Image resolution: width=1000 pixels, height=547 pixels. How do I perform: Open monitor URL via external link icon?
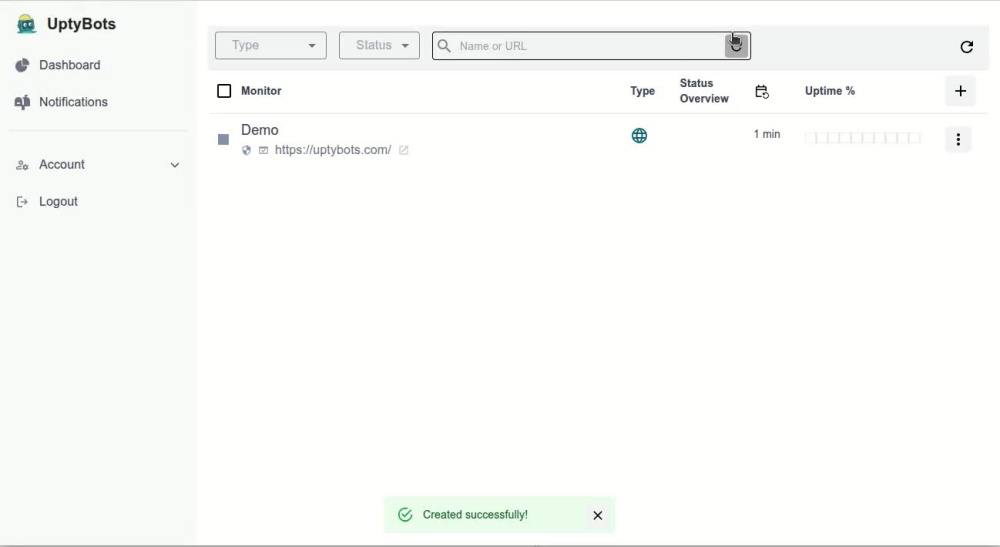click(404, 150)
